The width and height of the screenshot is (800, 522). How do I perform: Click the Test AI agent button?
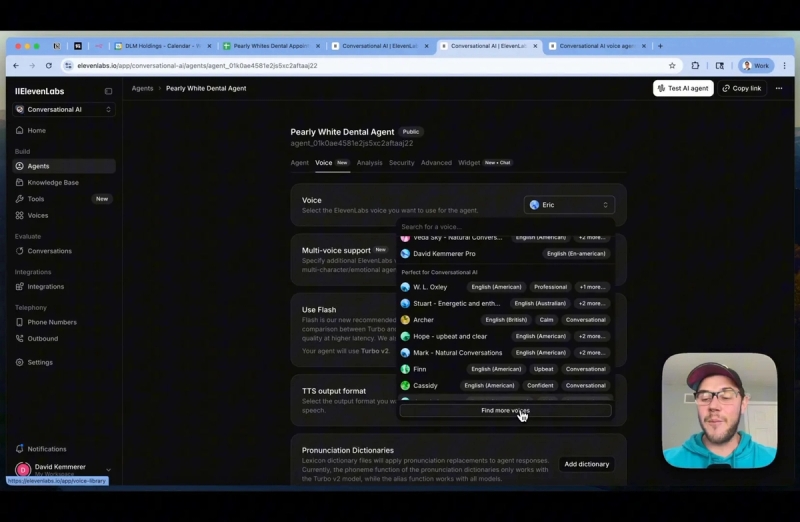683,88
